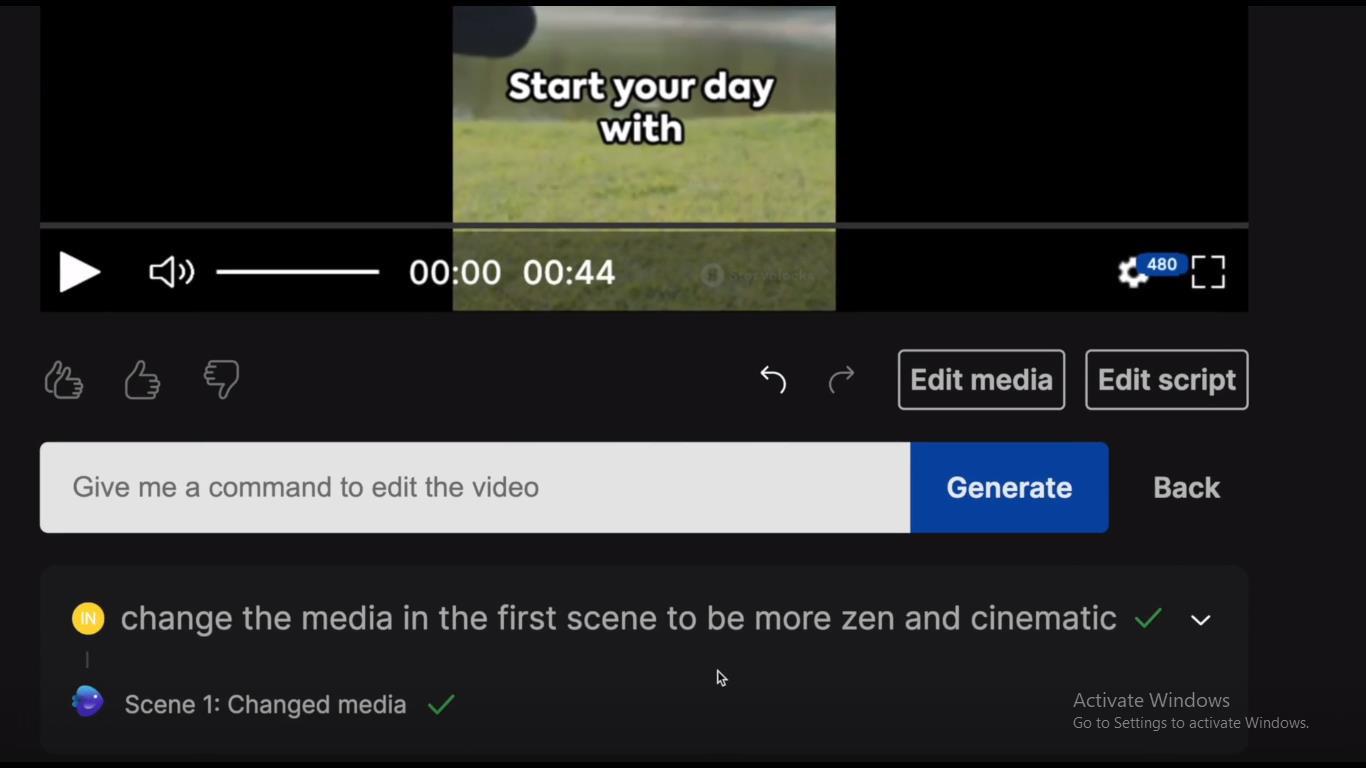The height and width of the screenshot is (768, 1366).
Task: Select the Scene 1: Changed media entry
Action: click(265, 705)
